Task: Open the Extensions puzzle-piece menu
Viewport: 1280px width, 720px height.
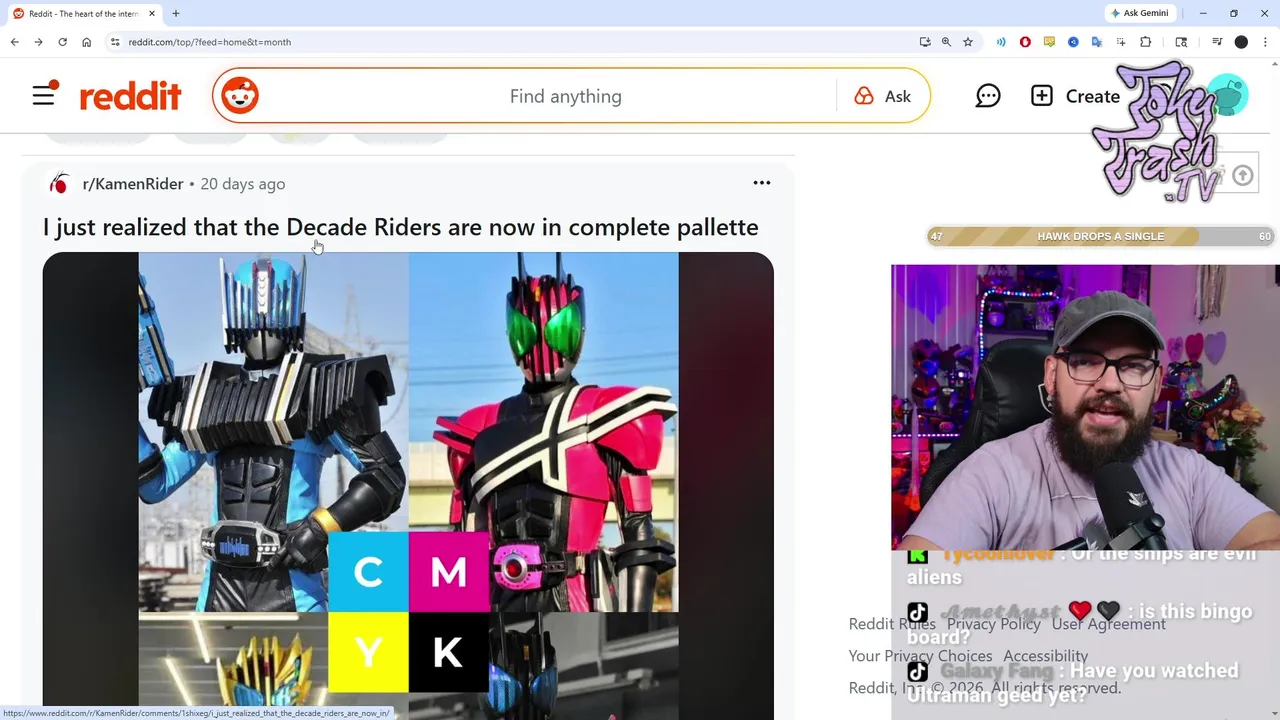Action: pos(1146,42)
